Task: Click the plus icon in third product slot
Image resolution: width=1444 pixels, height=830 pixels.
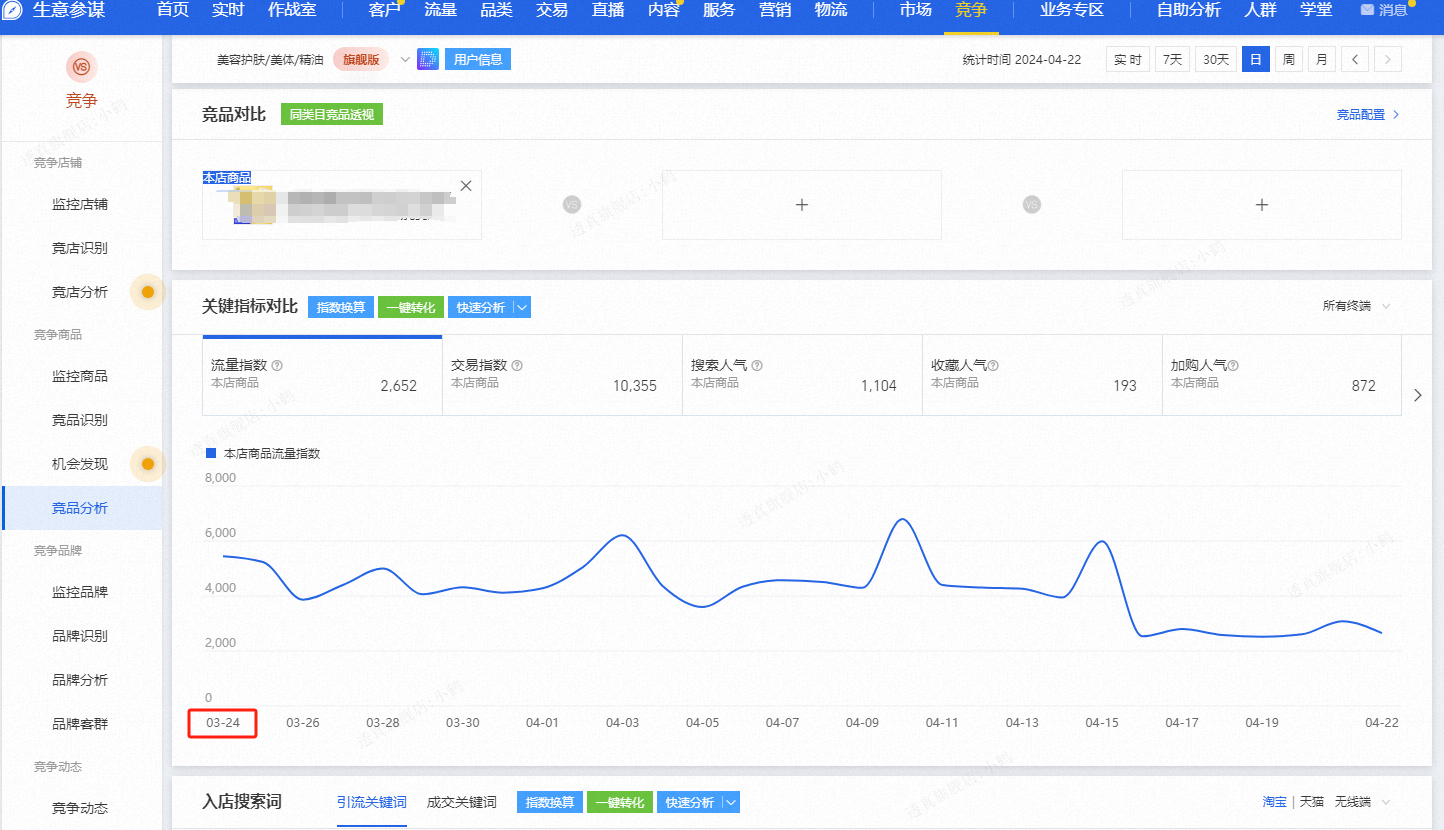Action: 1261,205
